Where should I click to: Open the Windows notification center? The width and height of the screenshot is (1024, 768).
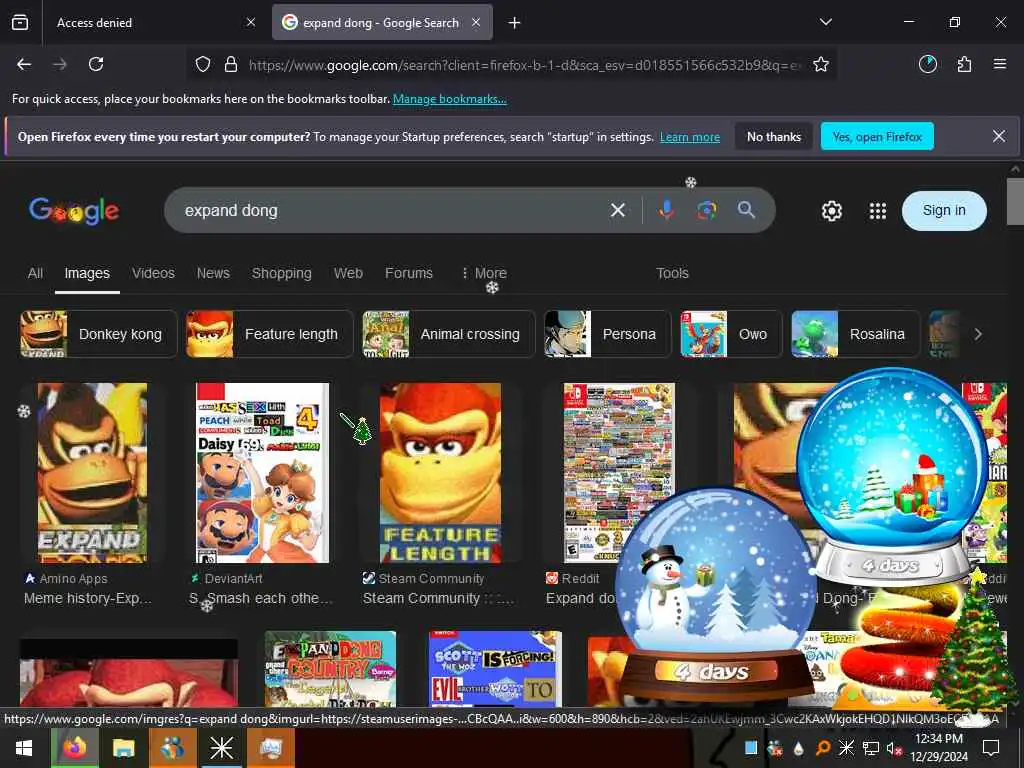point(991,748)
